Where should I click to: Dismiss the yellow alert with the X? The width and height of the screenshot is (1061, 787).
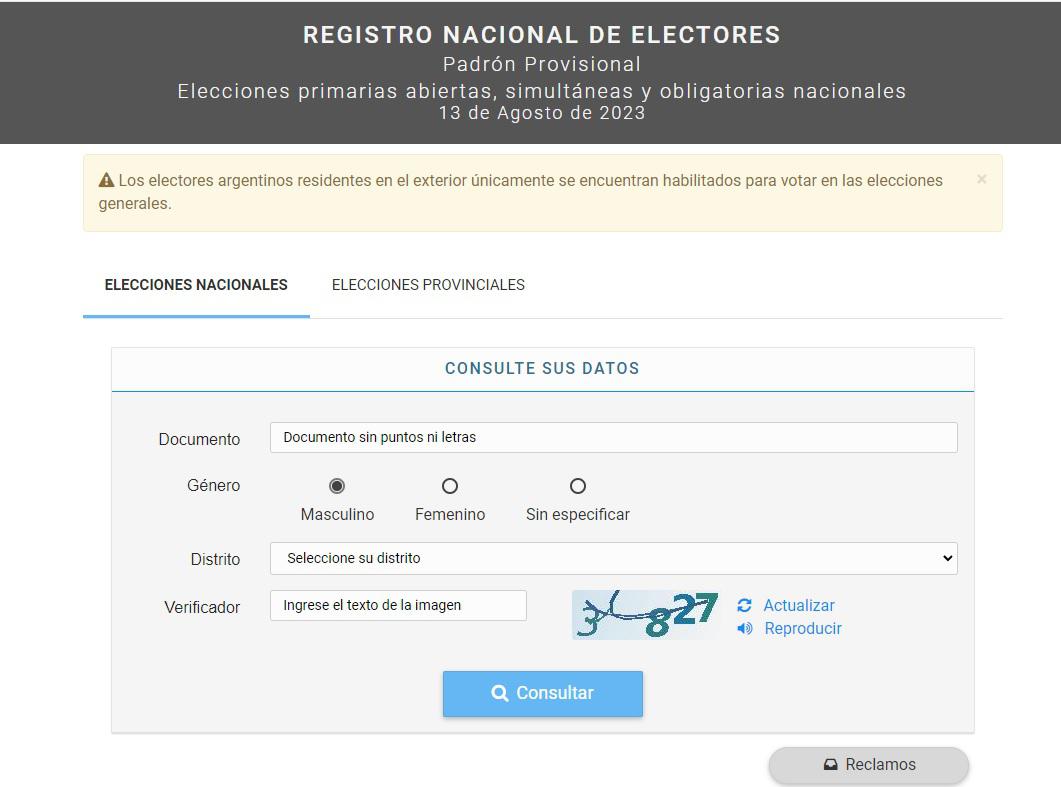coord(981,179)
